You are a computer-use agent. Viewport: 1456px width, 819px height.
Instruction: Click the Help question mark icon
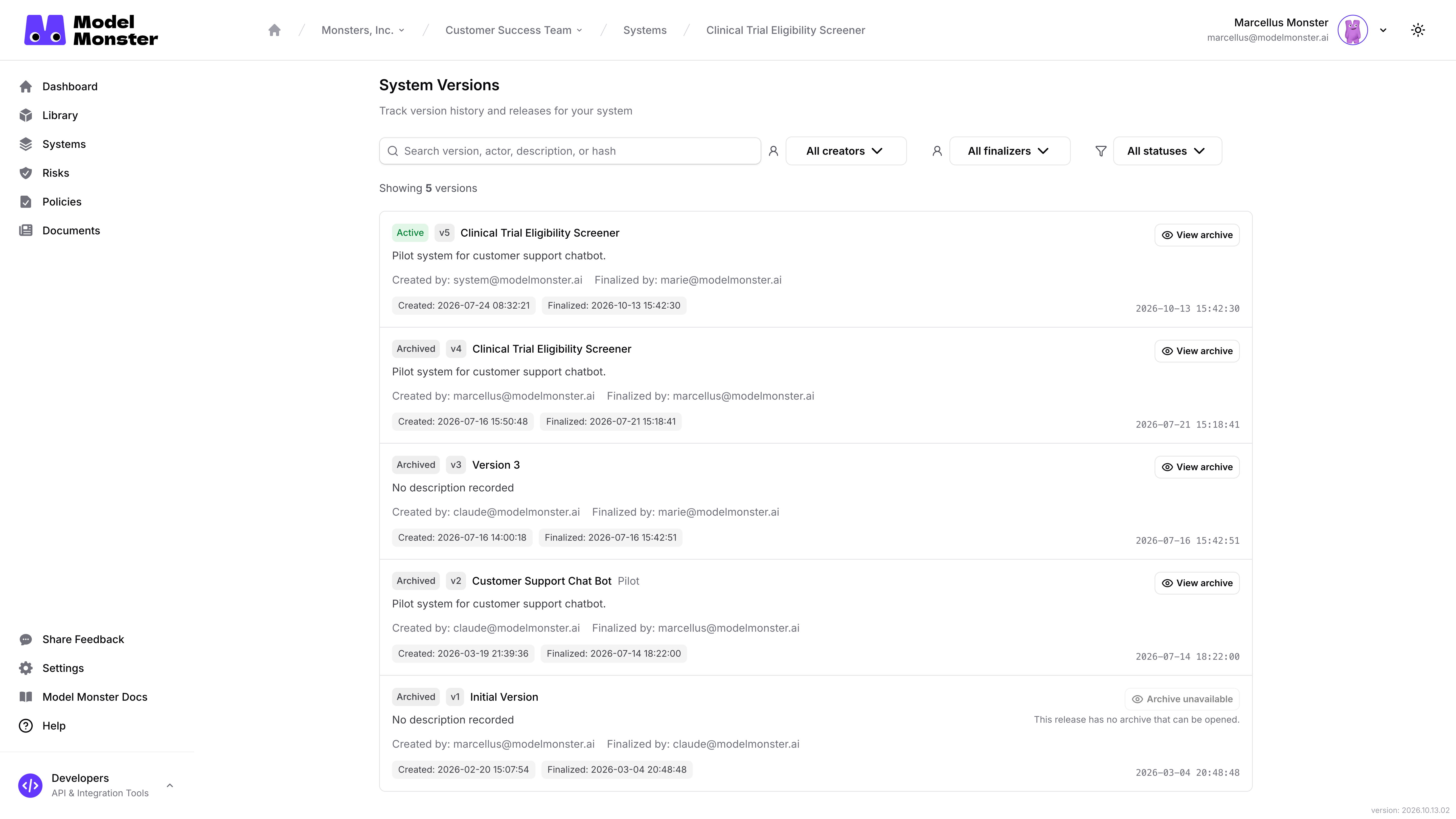[26, 726]
